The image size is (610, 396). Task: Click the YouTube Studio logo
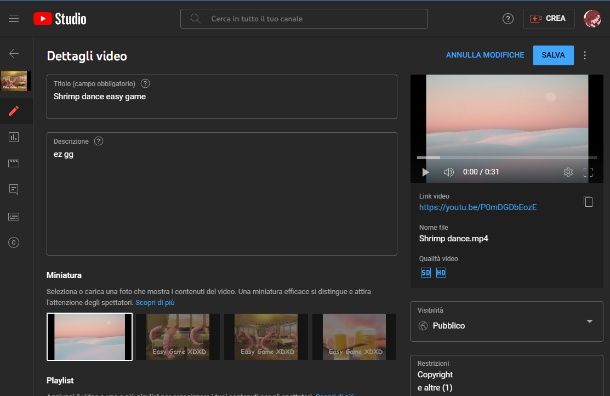pyautogui.click(x=60, y=19)
